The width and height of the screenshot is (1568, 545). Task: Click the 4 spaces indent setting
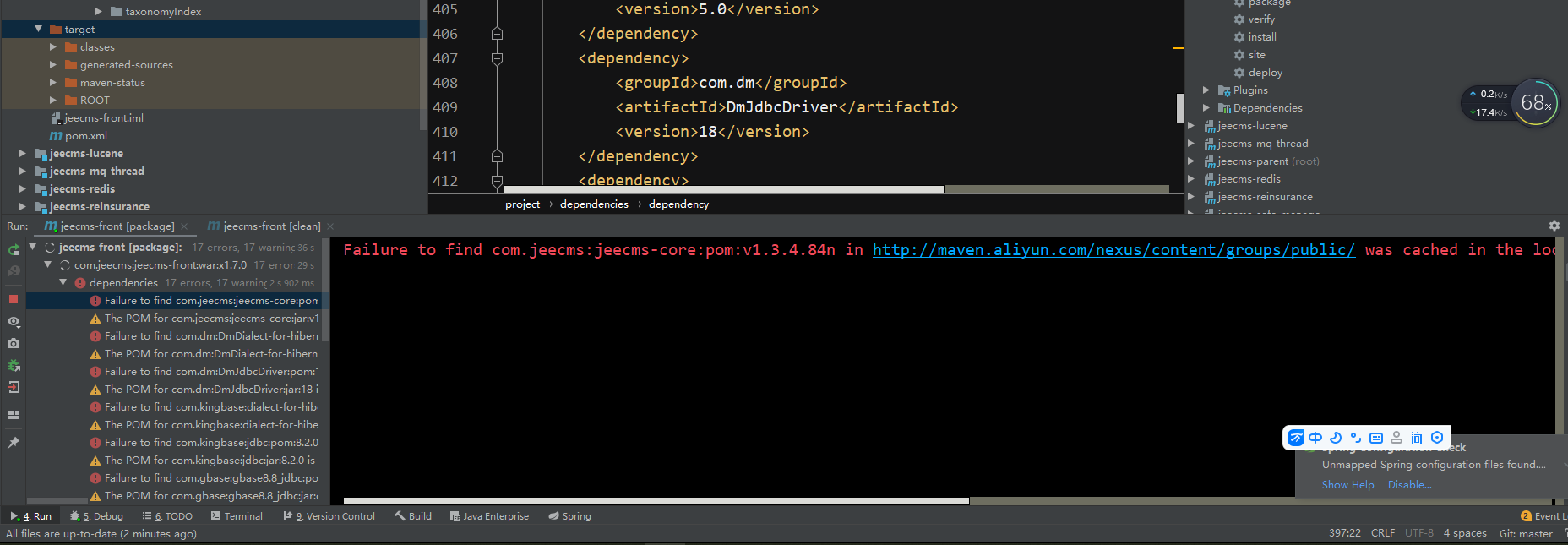point(1465,532)
